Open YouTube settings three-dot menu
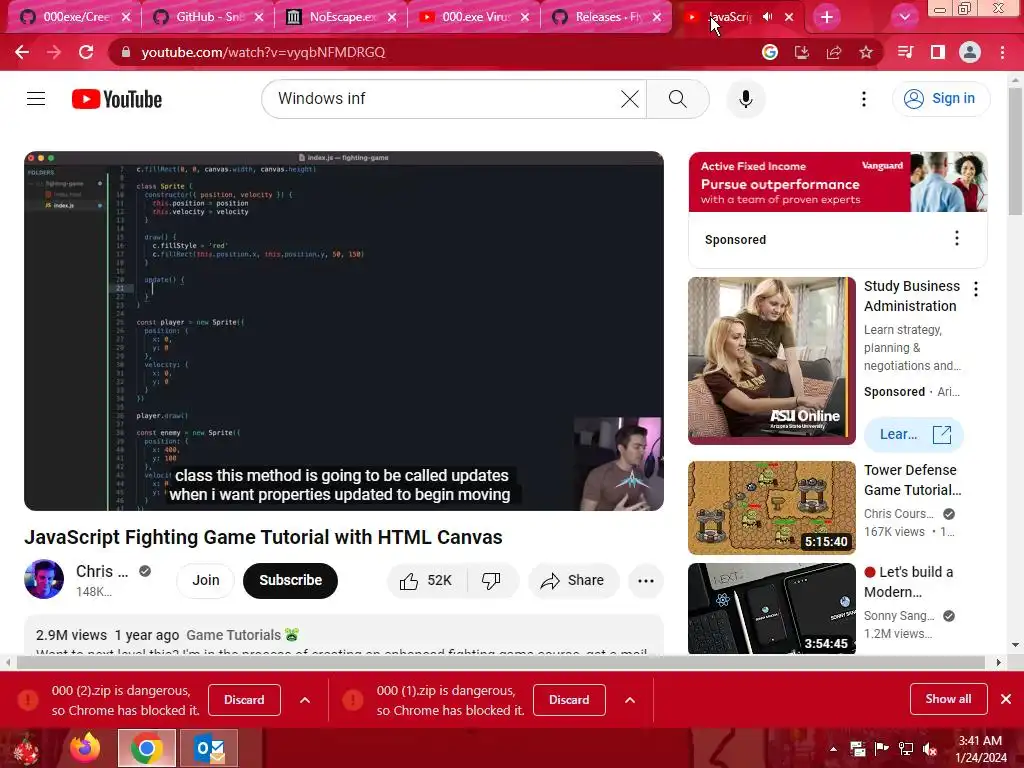This screenshot has height=768, width=1024. 864,99
